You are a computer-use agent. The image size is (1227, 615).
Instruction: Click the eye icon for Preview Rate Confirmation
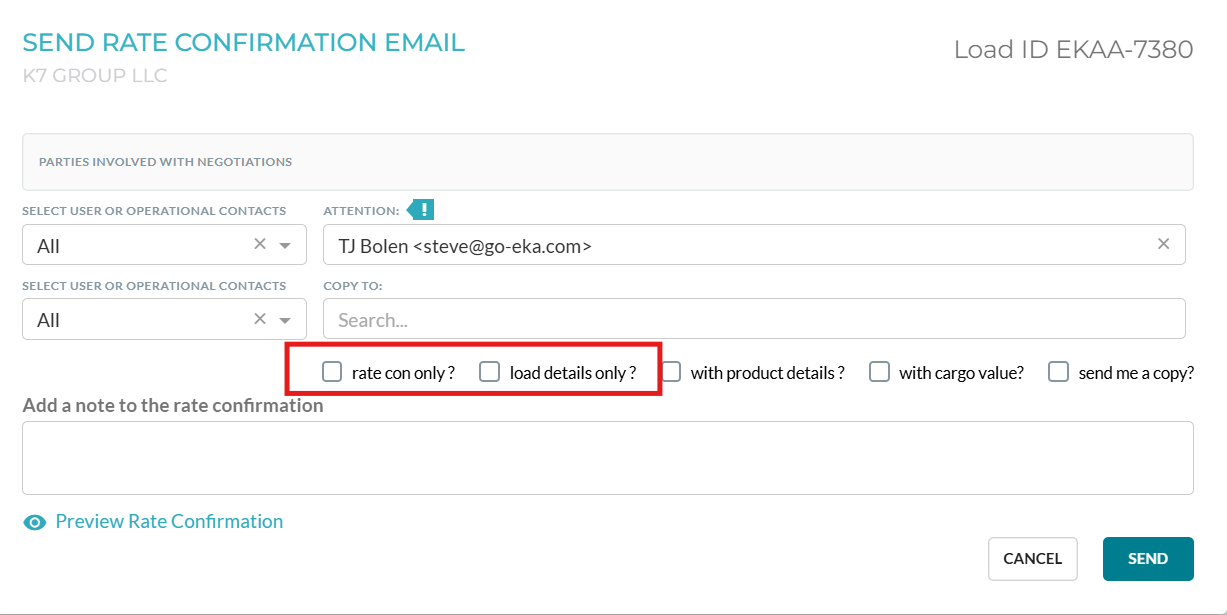(x=35, y=522)
